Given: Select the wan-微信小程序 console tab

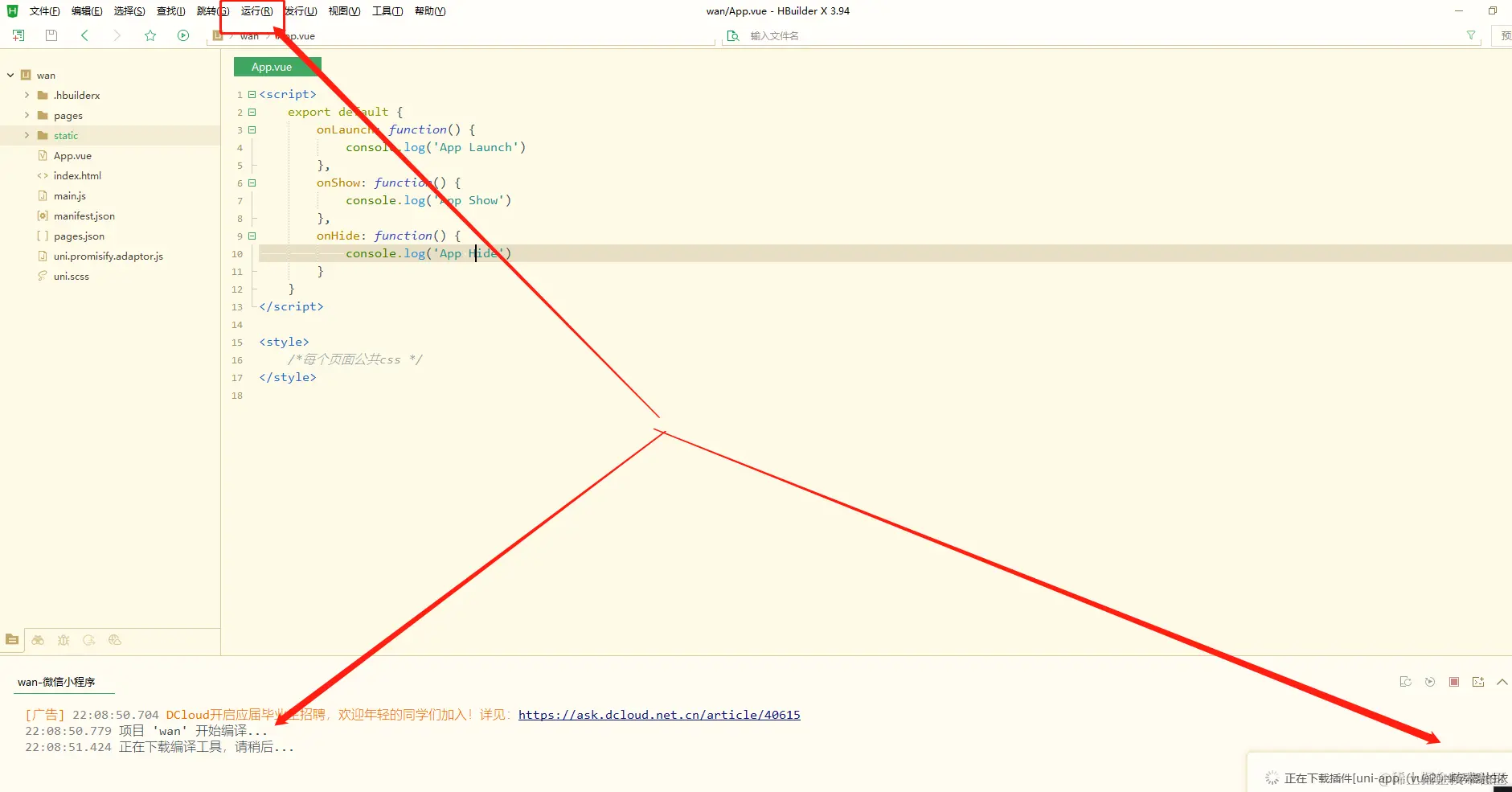Looking at the screenshot, I should (x=56, y=682).
